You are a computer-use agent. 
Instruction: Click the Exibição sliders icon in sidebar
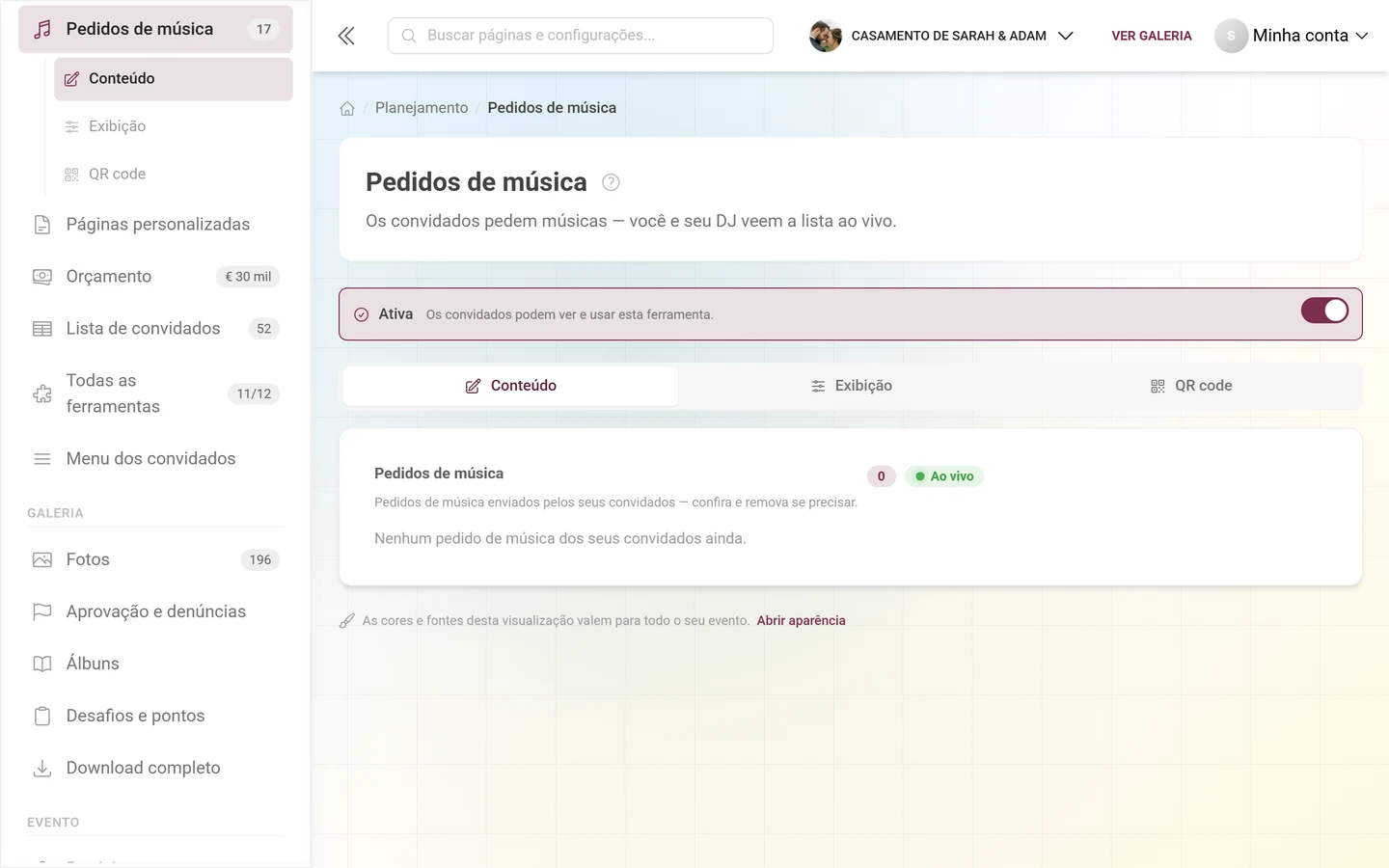[x=71, y=126]
